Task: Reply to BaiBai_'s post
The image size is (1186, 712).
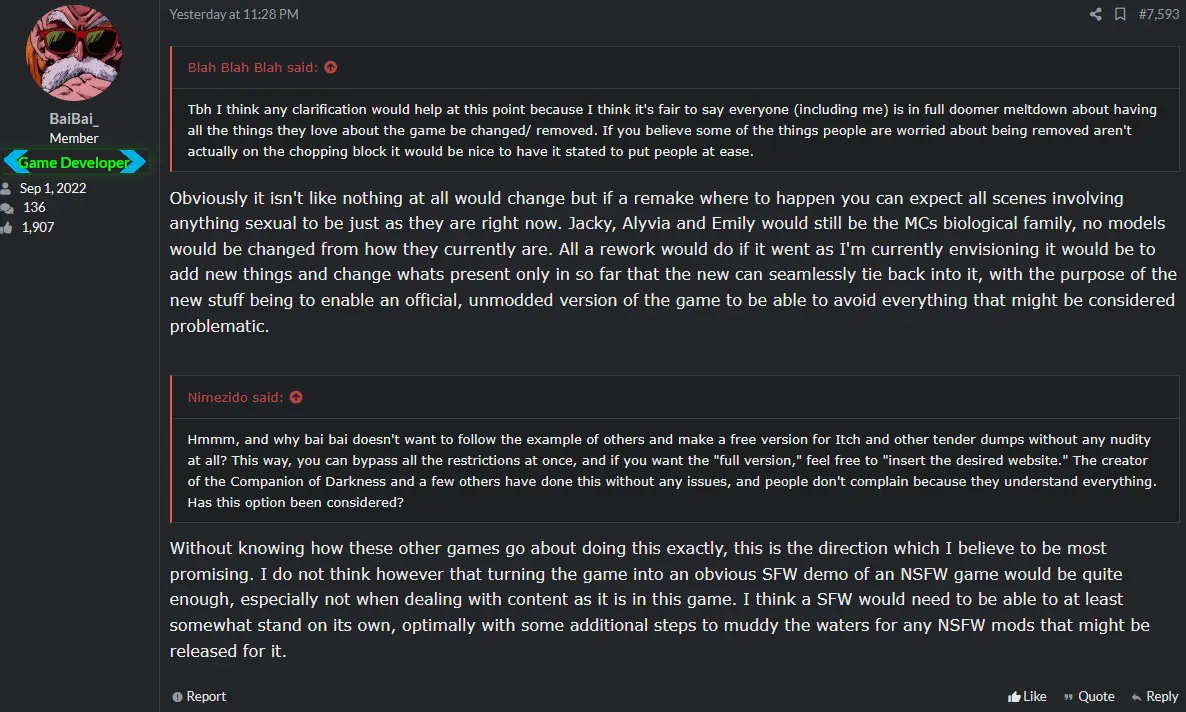Action: point(1155,696)
